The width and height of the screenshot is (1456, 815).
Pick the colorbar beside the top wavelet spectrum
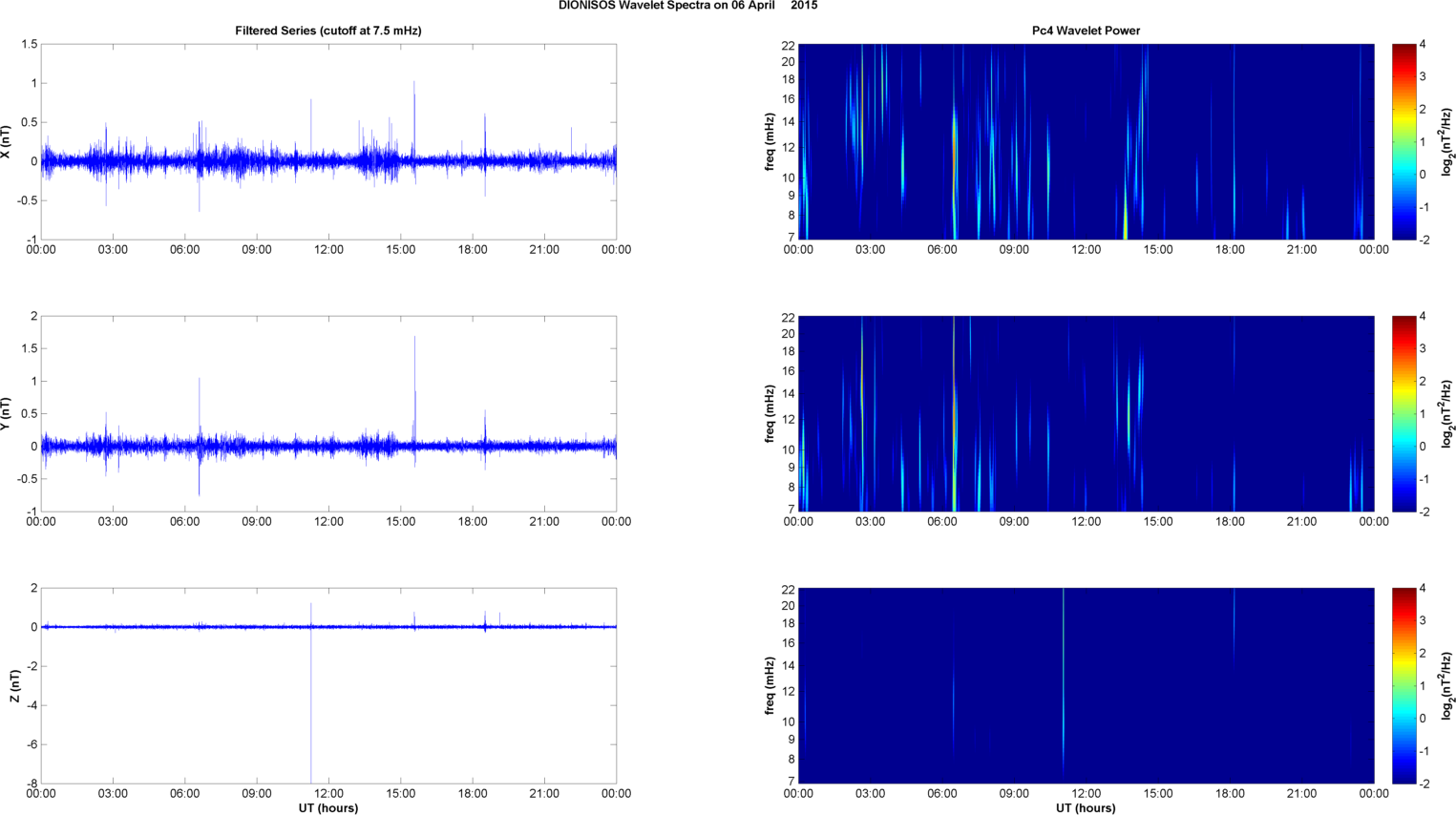pos(1403,141)
